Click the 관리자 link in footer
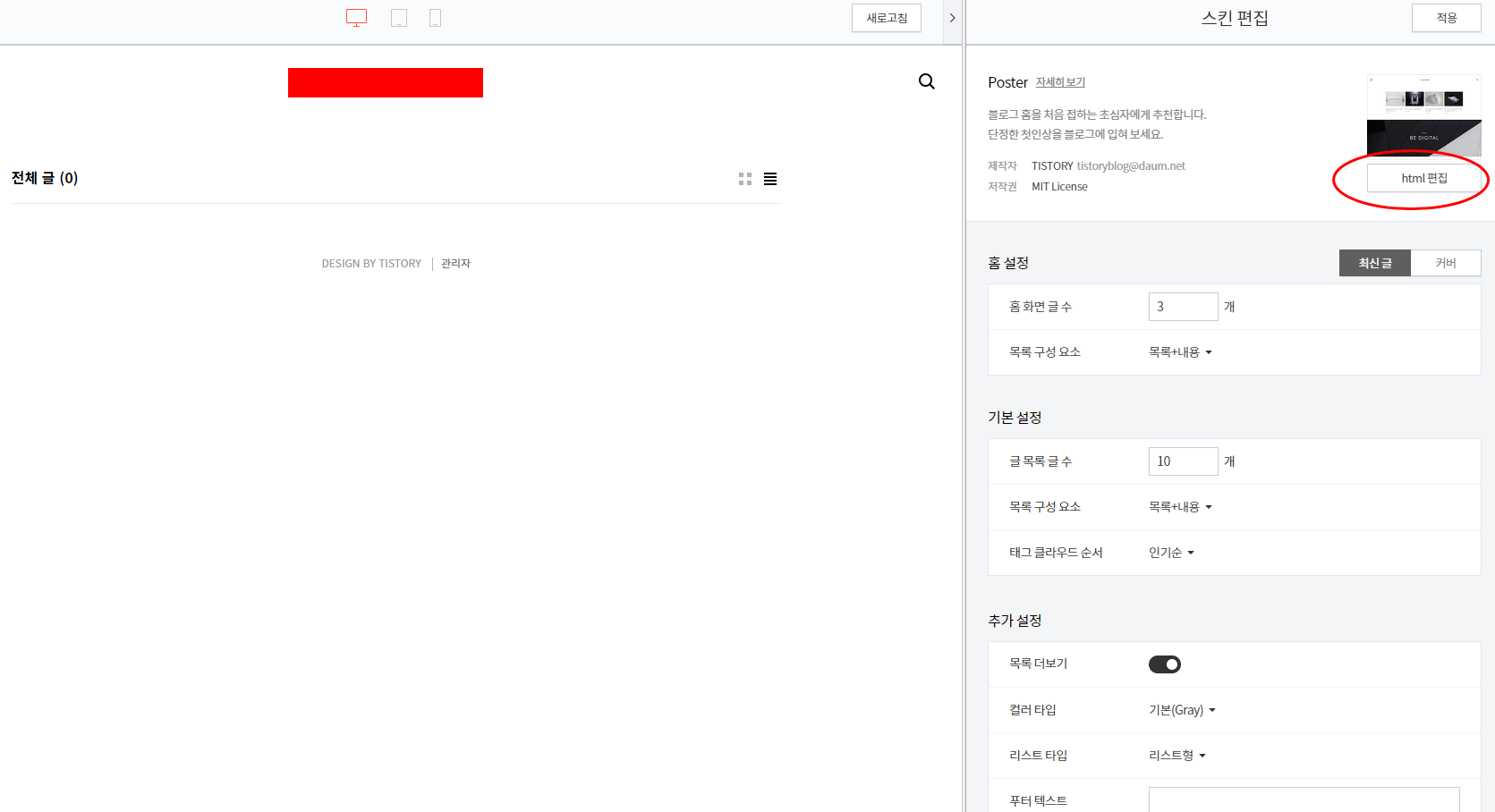The width and height of the screenshot is (1495, 812). (x=455, y=264)
